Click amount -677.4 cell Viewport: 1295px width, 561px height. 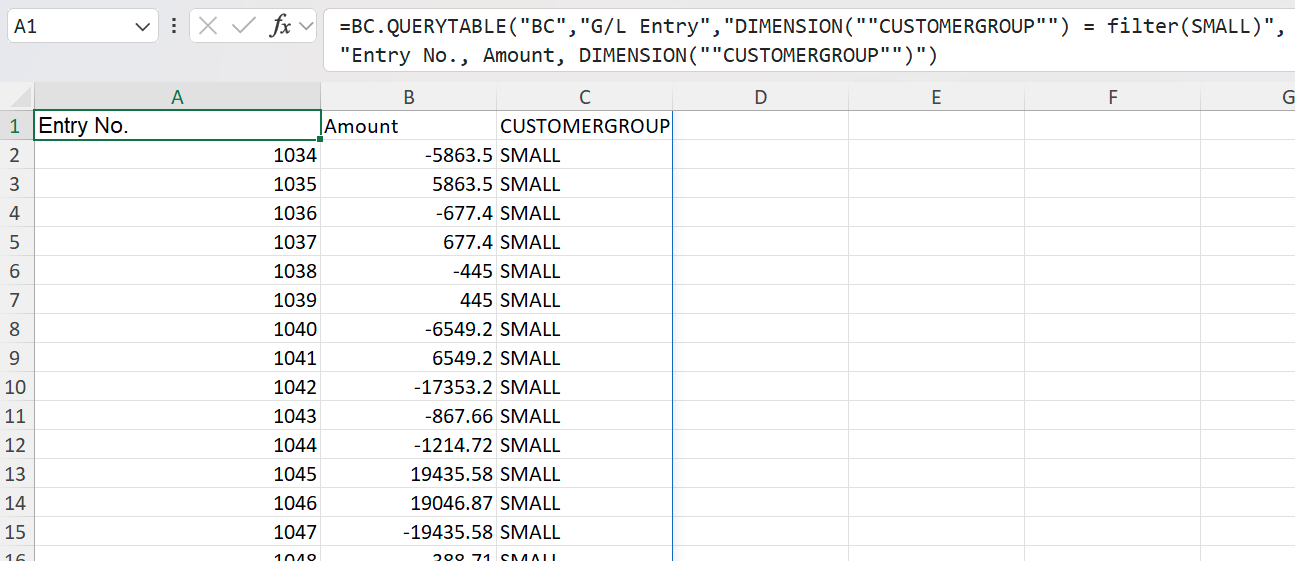tap(409, 213)
